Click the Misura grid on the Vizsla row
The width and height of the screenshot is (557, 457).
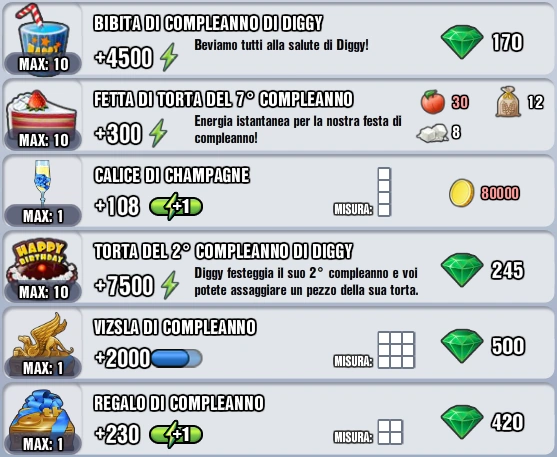tap(396, 350)
